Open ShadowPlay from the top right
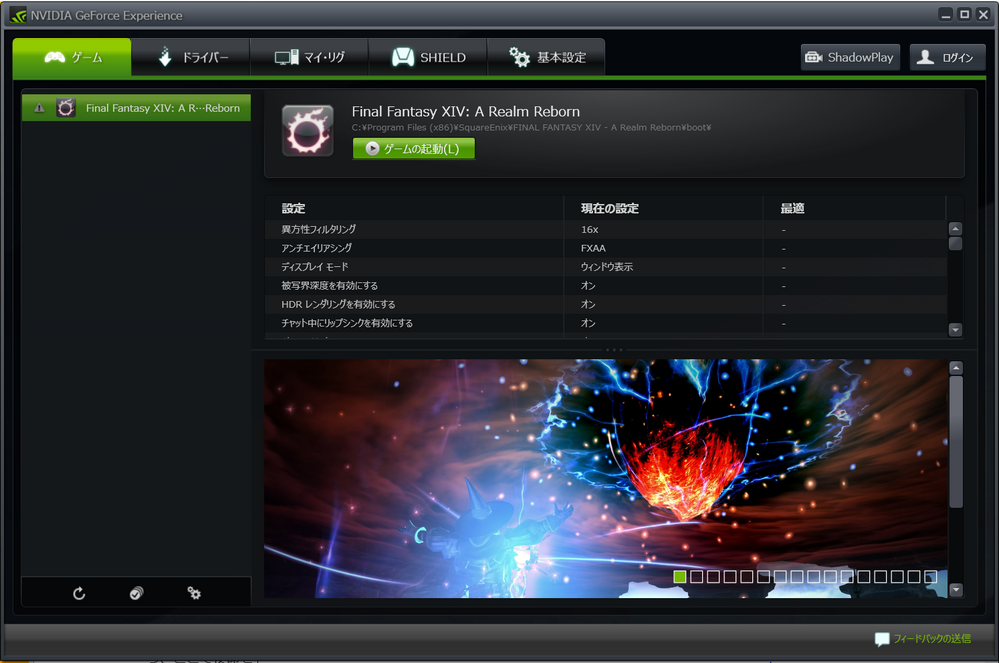Screen dimensions: 999x663 click(x=850, y=57)
